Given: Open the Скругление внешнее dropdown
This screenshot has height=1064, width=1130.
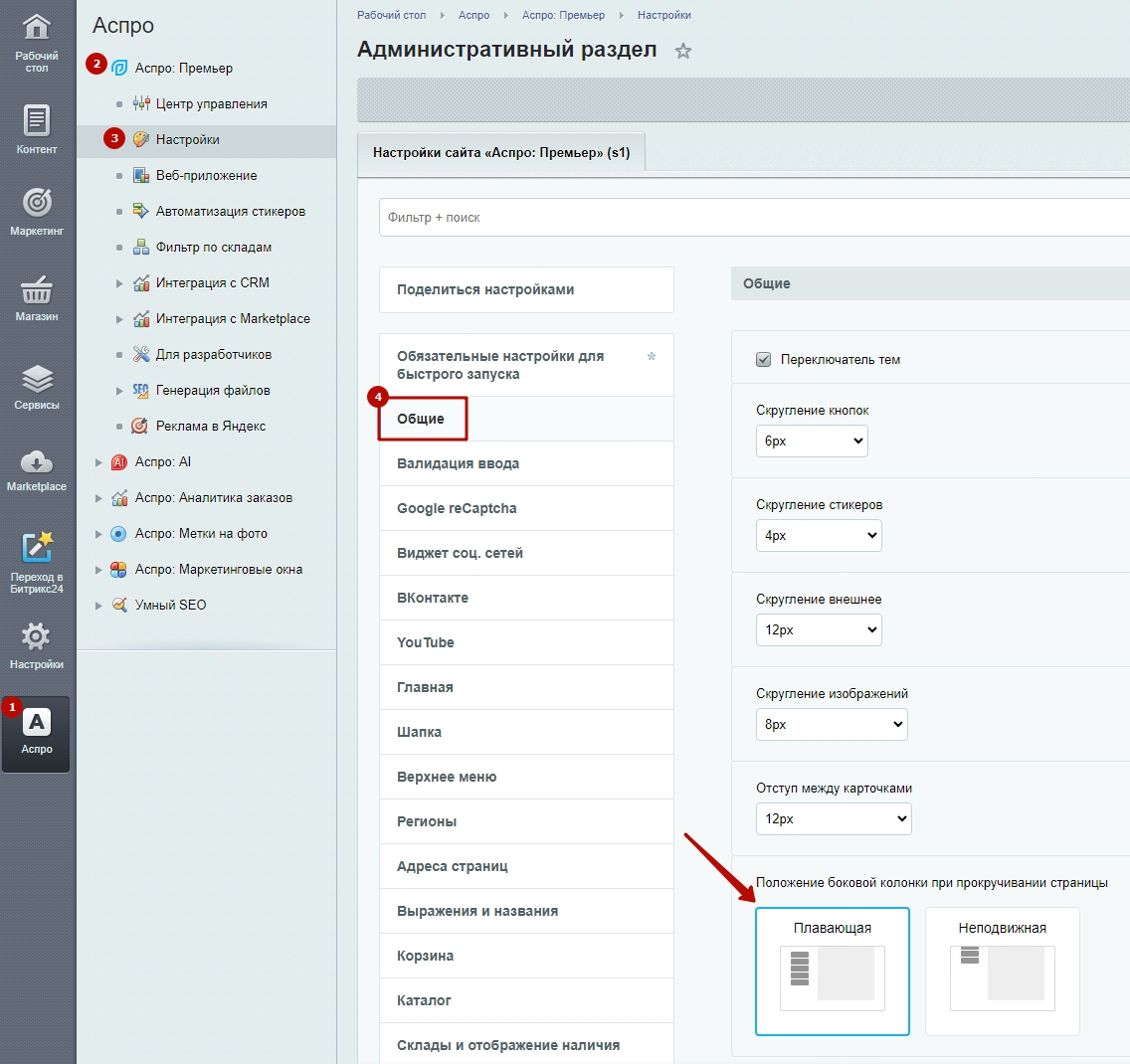Looking at the screenshot, I should [x=819, y=629].
